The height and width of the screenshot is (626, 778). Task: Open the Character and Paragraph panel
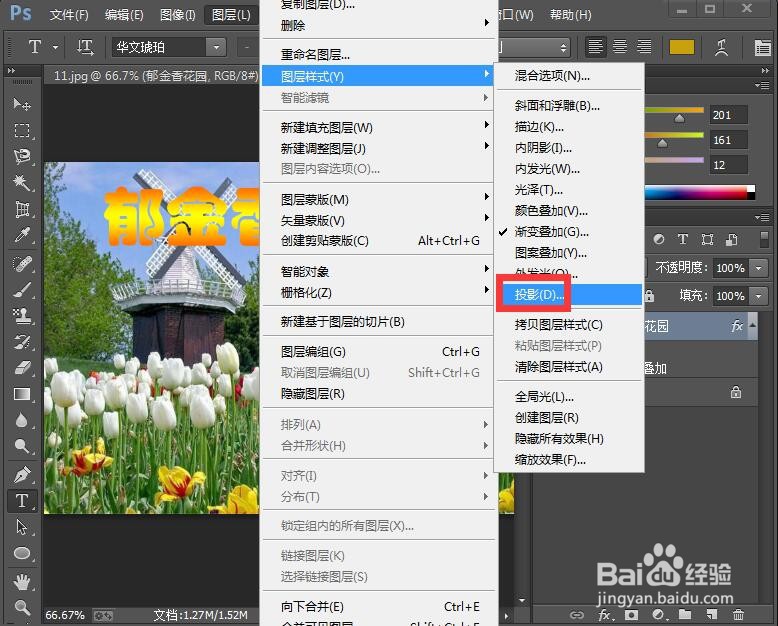point(762,48)
